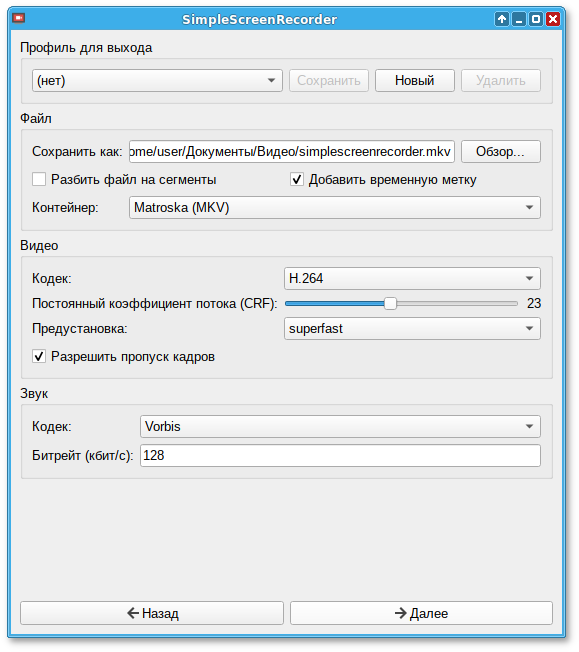Click the Звук section heading
This screenshot has width=579, height=652.
(x=34, y=393)
